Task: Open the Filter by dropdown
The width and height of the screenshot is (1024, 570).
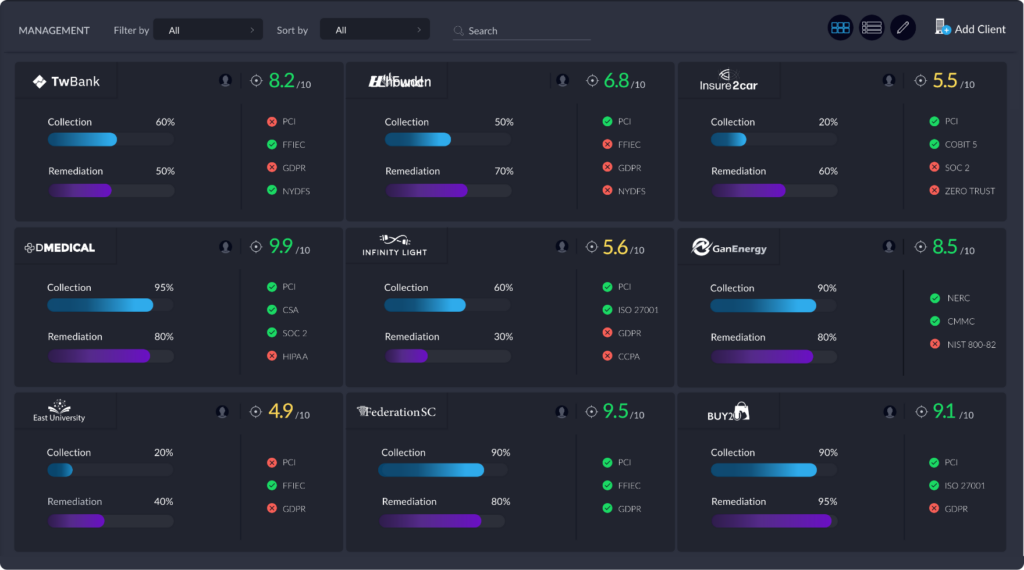Action: coord(208,30)
